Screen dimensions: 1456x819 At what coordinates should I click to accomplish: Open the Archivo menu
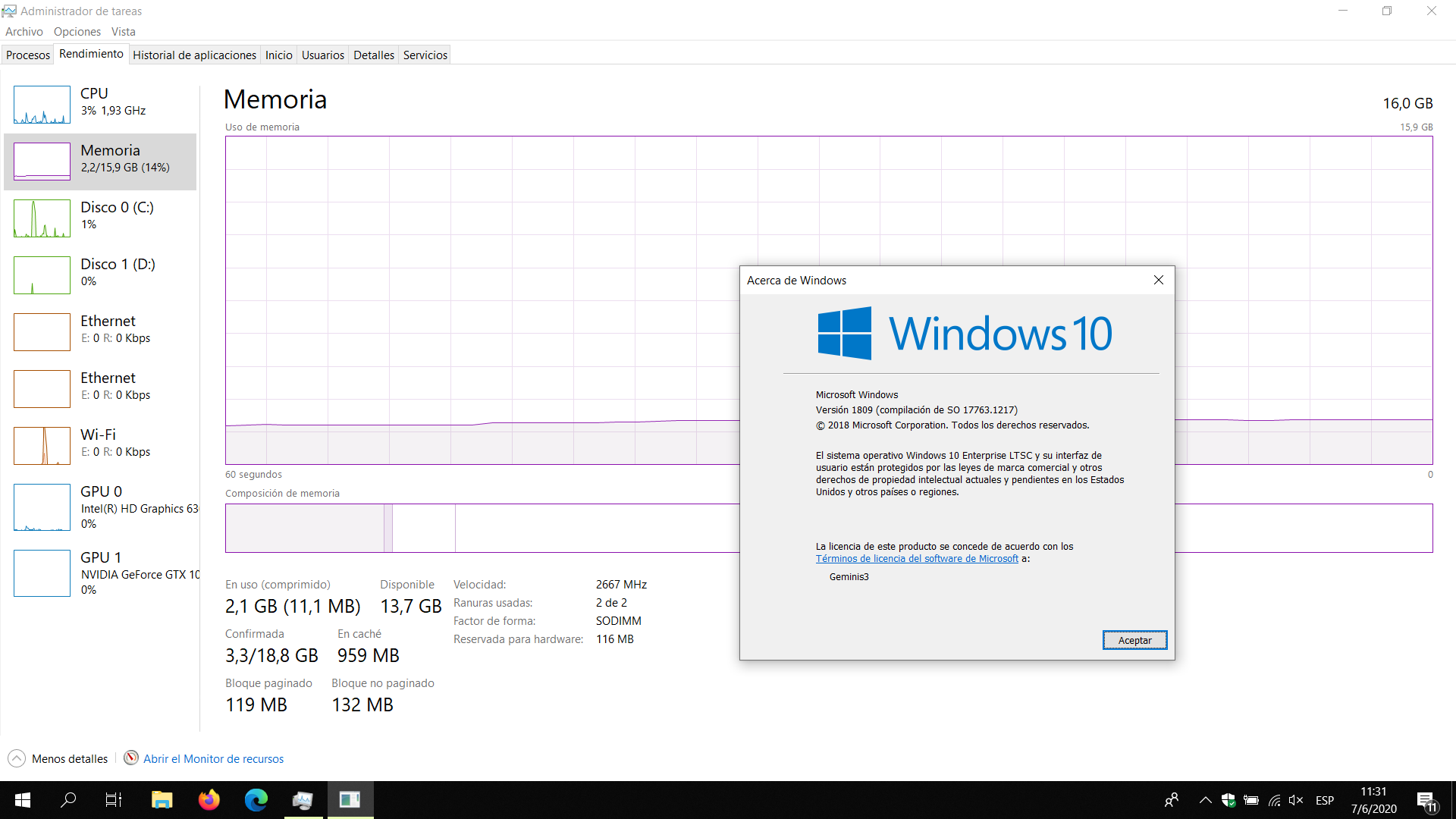click(24, 31)
